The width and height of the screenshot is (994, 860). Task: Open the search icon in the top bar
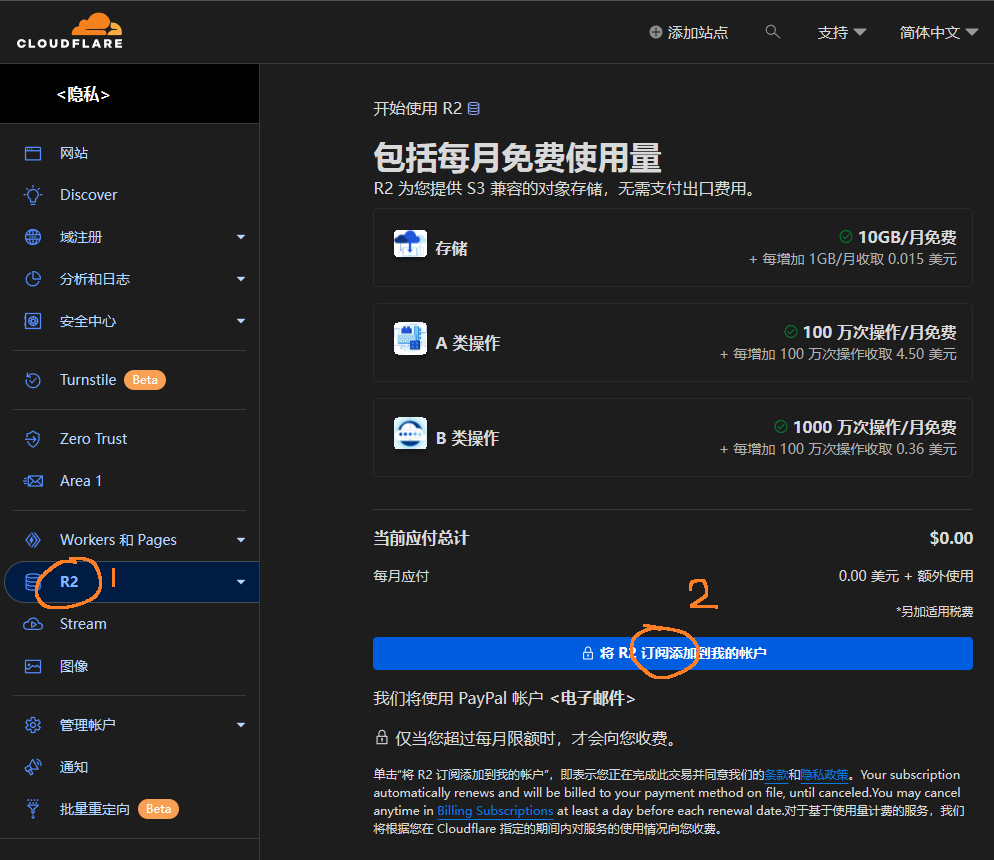[772, 31]
